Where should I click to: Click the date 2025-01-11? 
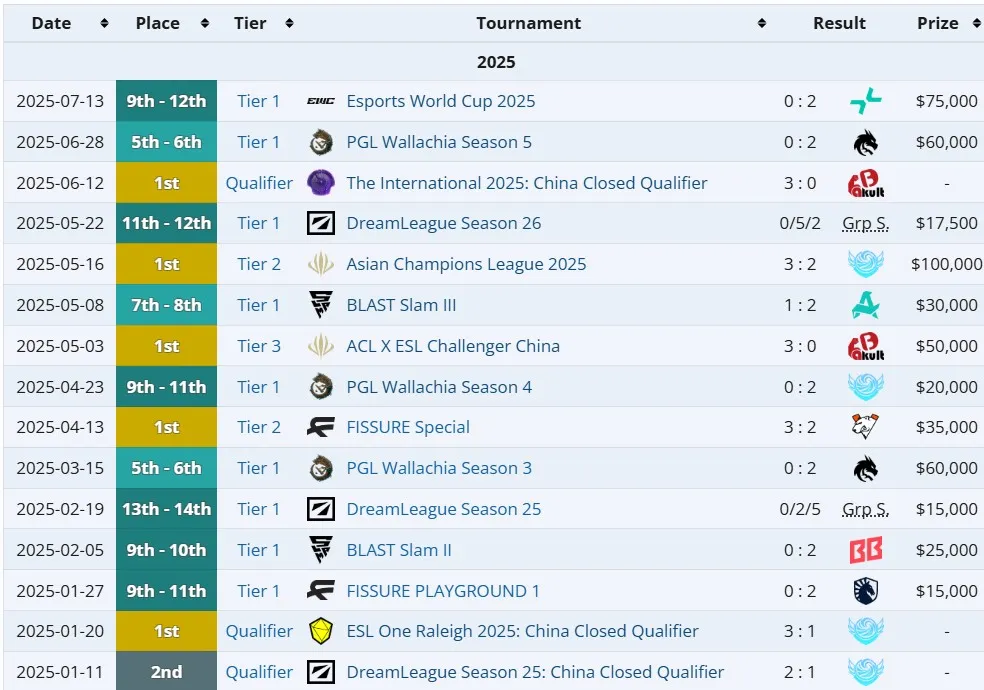tap(60, 672)
